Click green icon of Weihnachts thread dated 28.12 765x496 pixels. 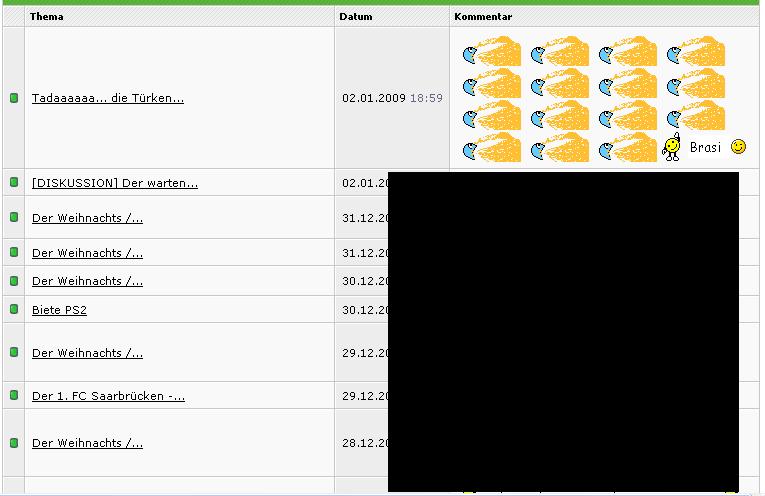click(x=14, y=442)
